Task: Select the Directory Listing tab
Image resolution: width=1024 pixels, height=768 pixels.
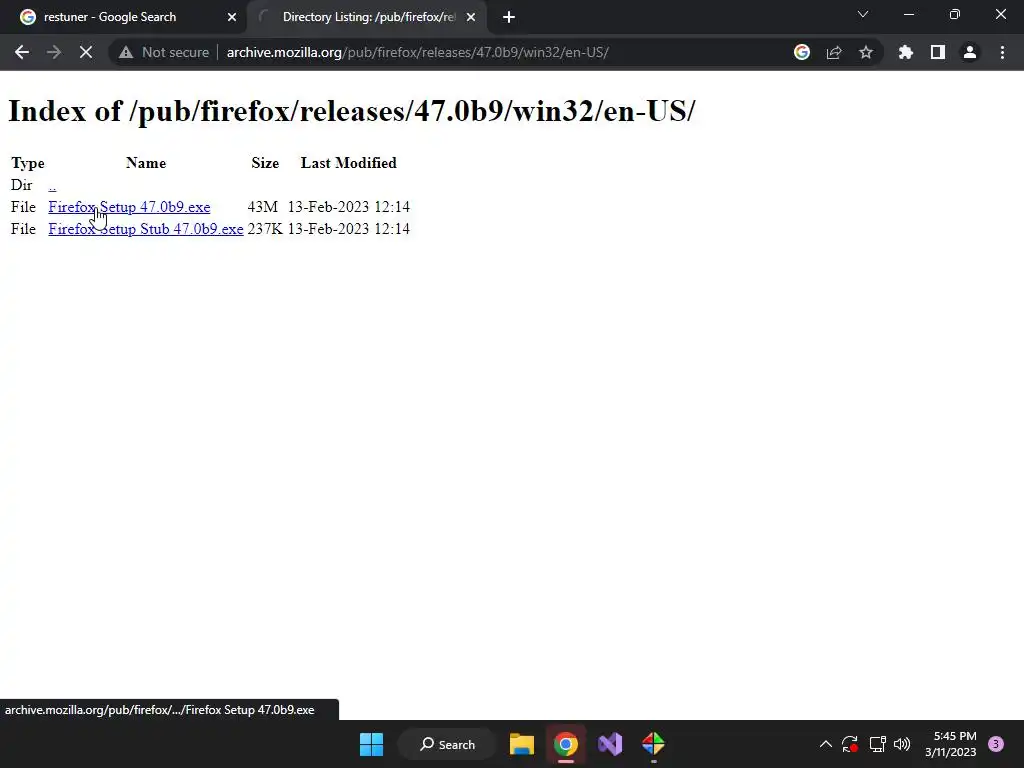Action: [x=368, y=17]
